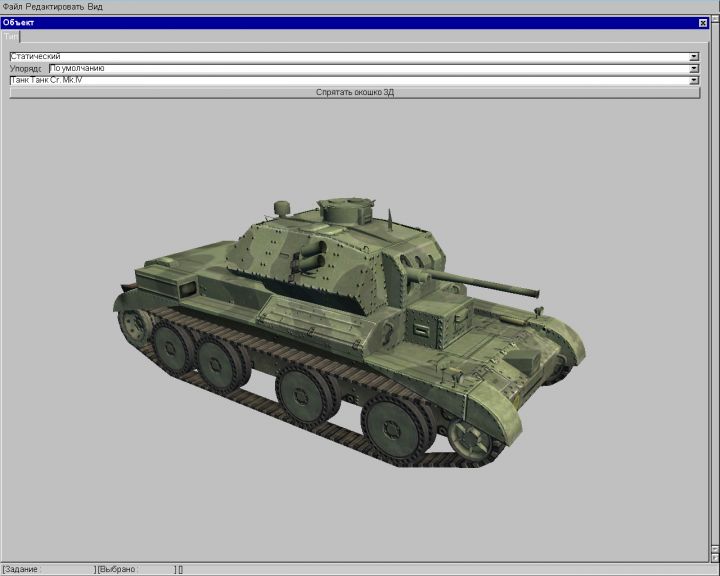Expand the По умолчанию dropdown arrow
The width and height of the screenshot is (720, 576).
(694, 69)
